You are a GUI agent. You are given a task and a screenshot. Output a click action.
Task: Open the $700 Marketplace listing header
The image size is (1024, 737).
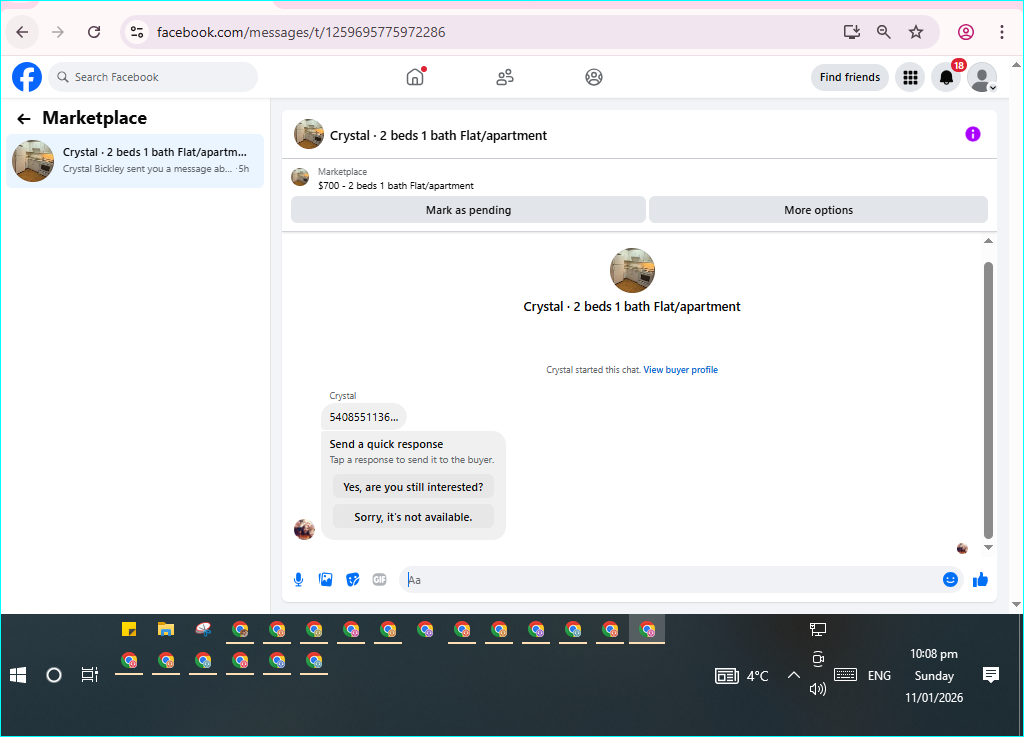click(x=395, y=179)
